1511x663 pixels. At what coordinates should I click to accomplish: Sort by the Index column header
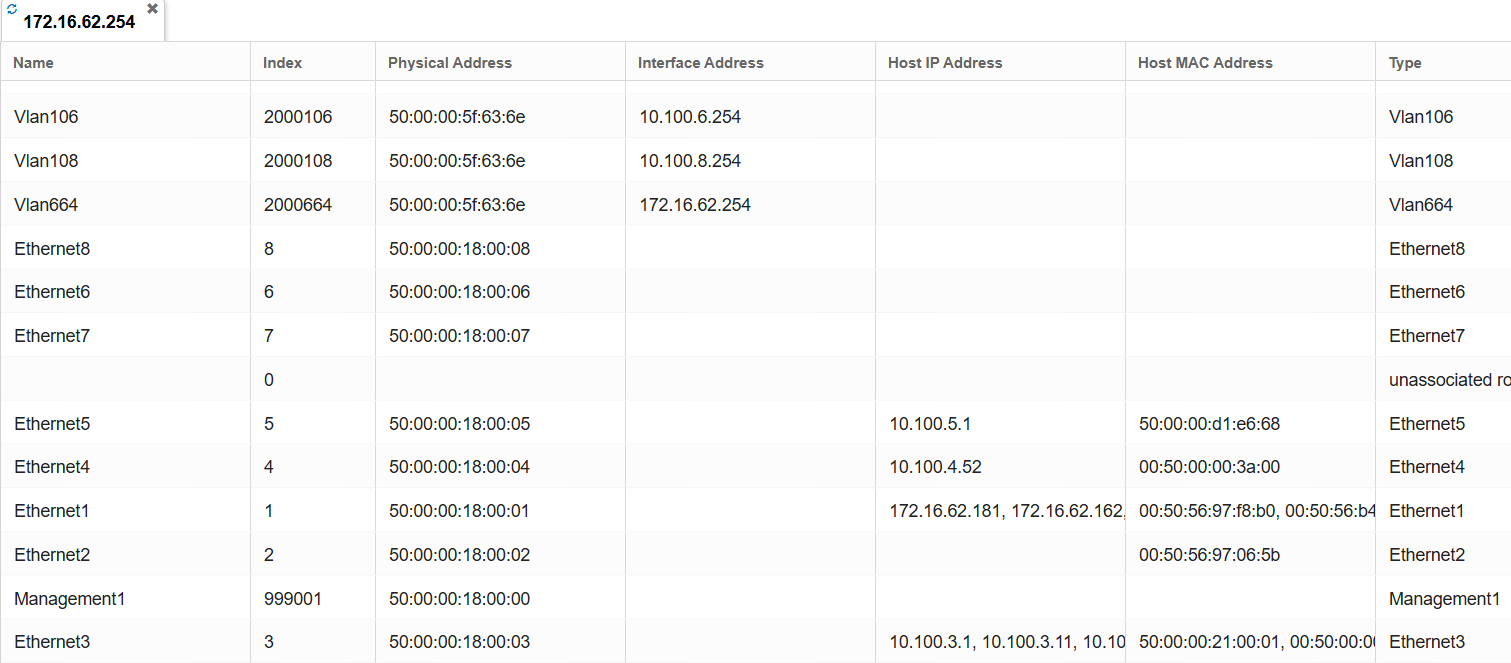point(283,62)
